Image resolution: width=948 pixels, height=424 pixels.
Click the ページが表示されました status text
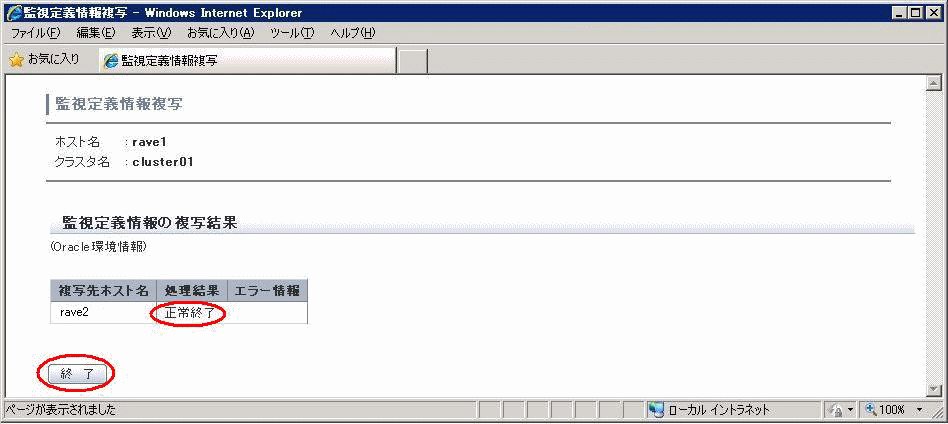pyautogui.click(x=60, y=410)
